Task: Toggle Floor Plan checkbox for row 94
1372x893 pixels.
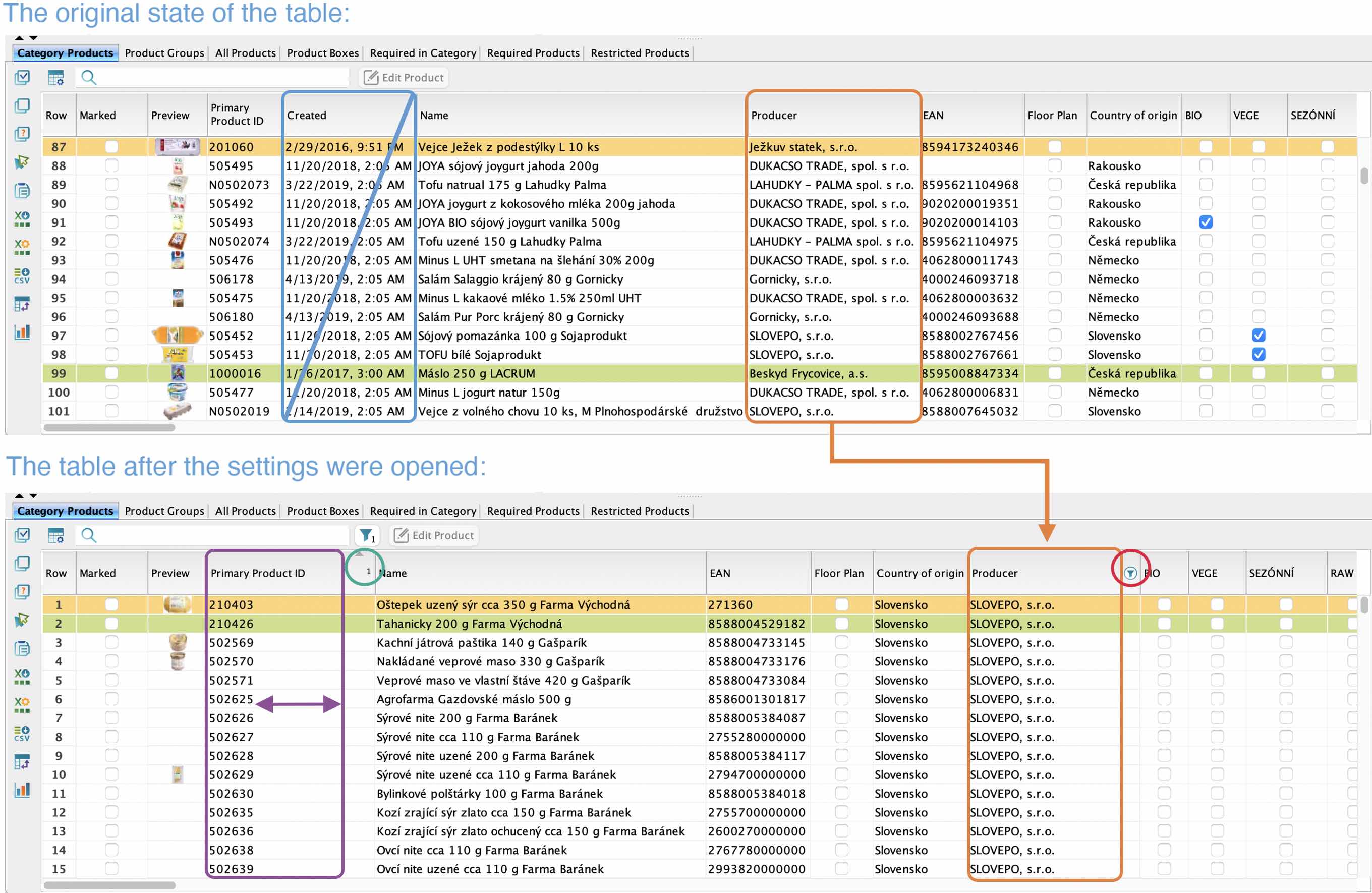Action: click(x=1054, y=278)
